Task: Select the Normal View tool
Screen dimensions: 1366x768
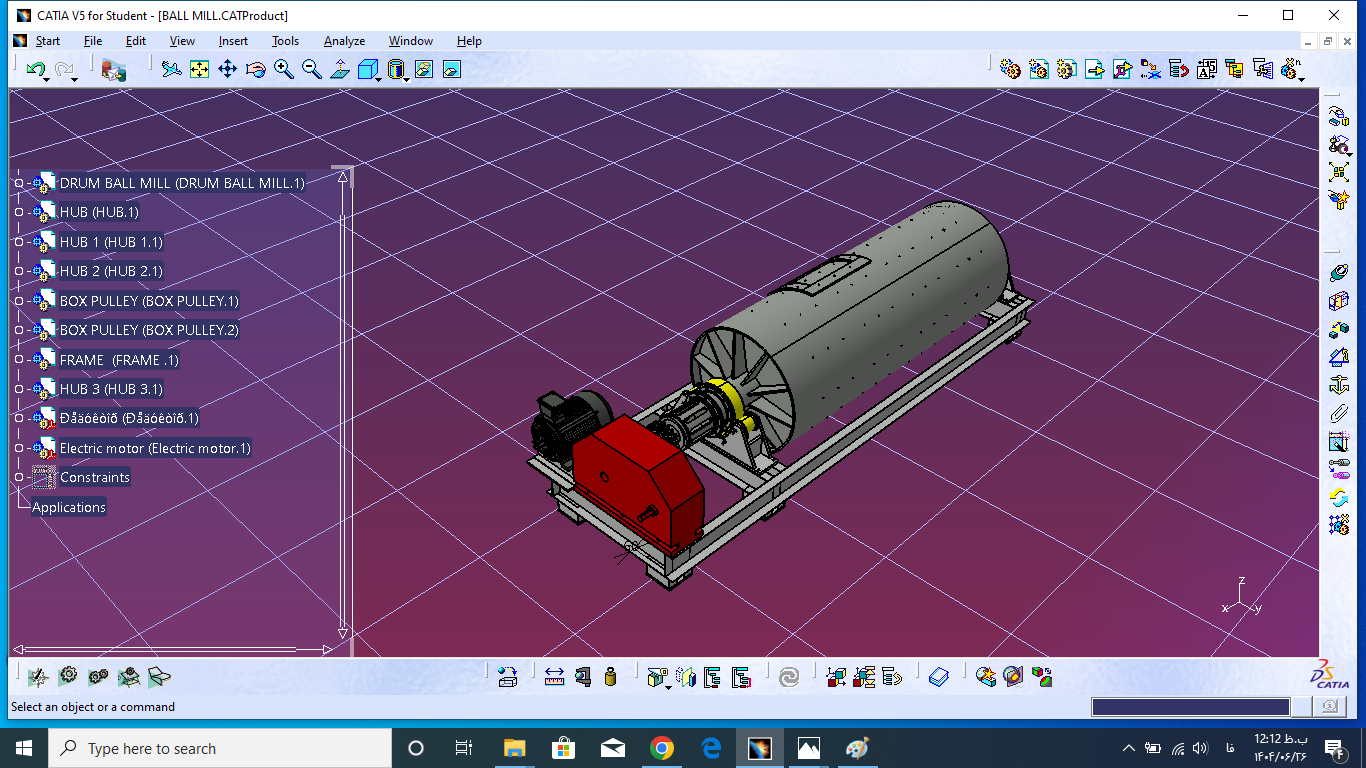Action: [340, 69]
